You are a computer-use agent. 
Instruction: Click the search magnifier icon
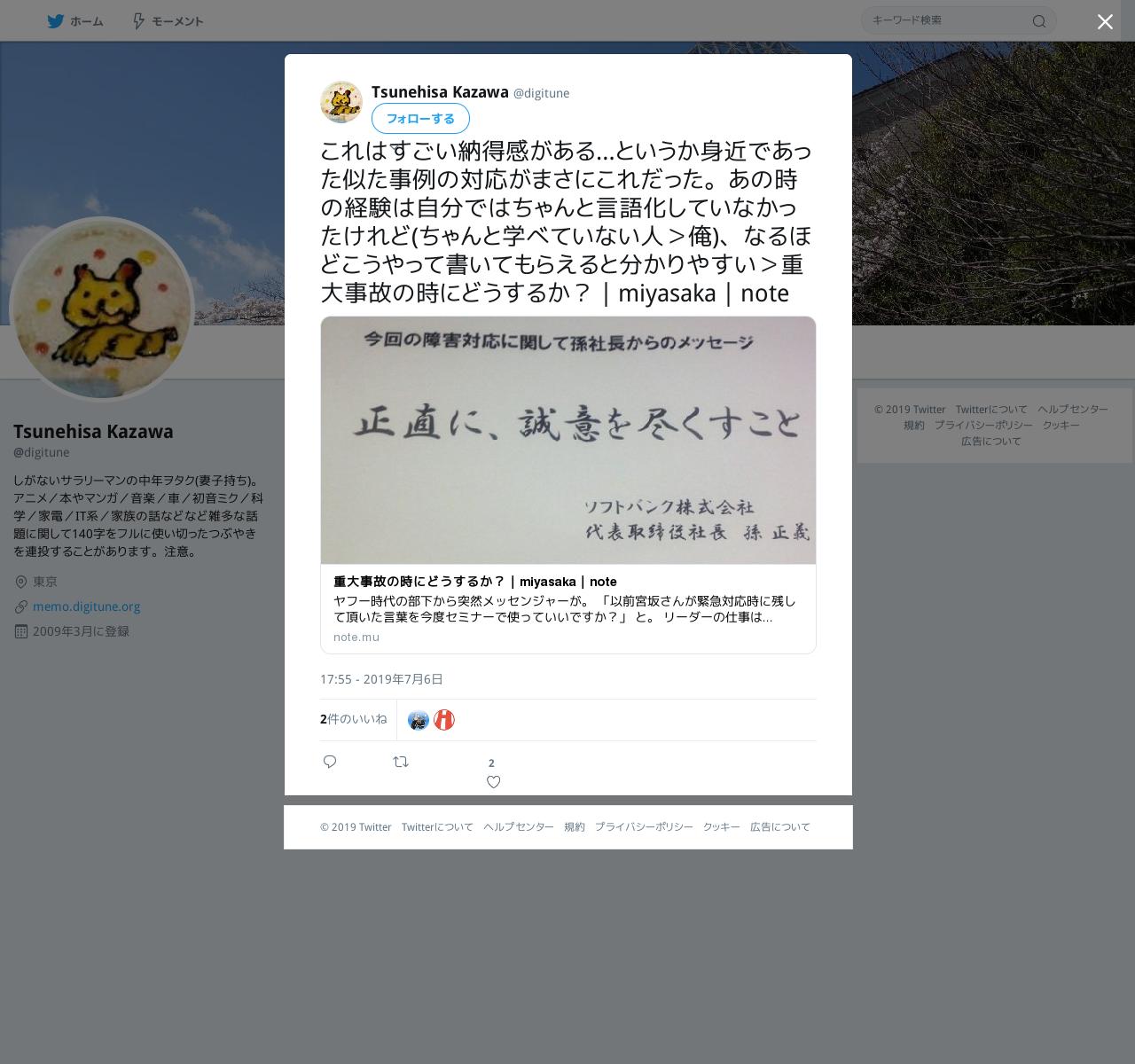[1039, 21]
